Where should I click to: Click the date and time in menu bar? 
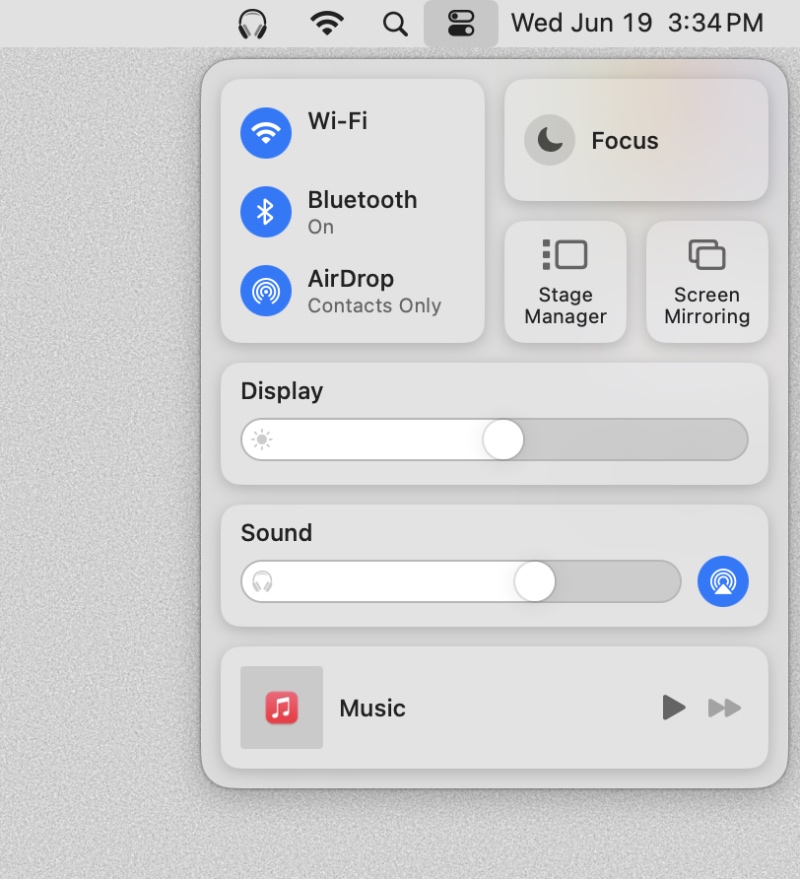pyautogui.click(x=636, y=23)
